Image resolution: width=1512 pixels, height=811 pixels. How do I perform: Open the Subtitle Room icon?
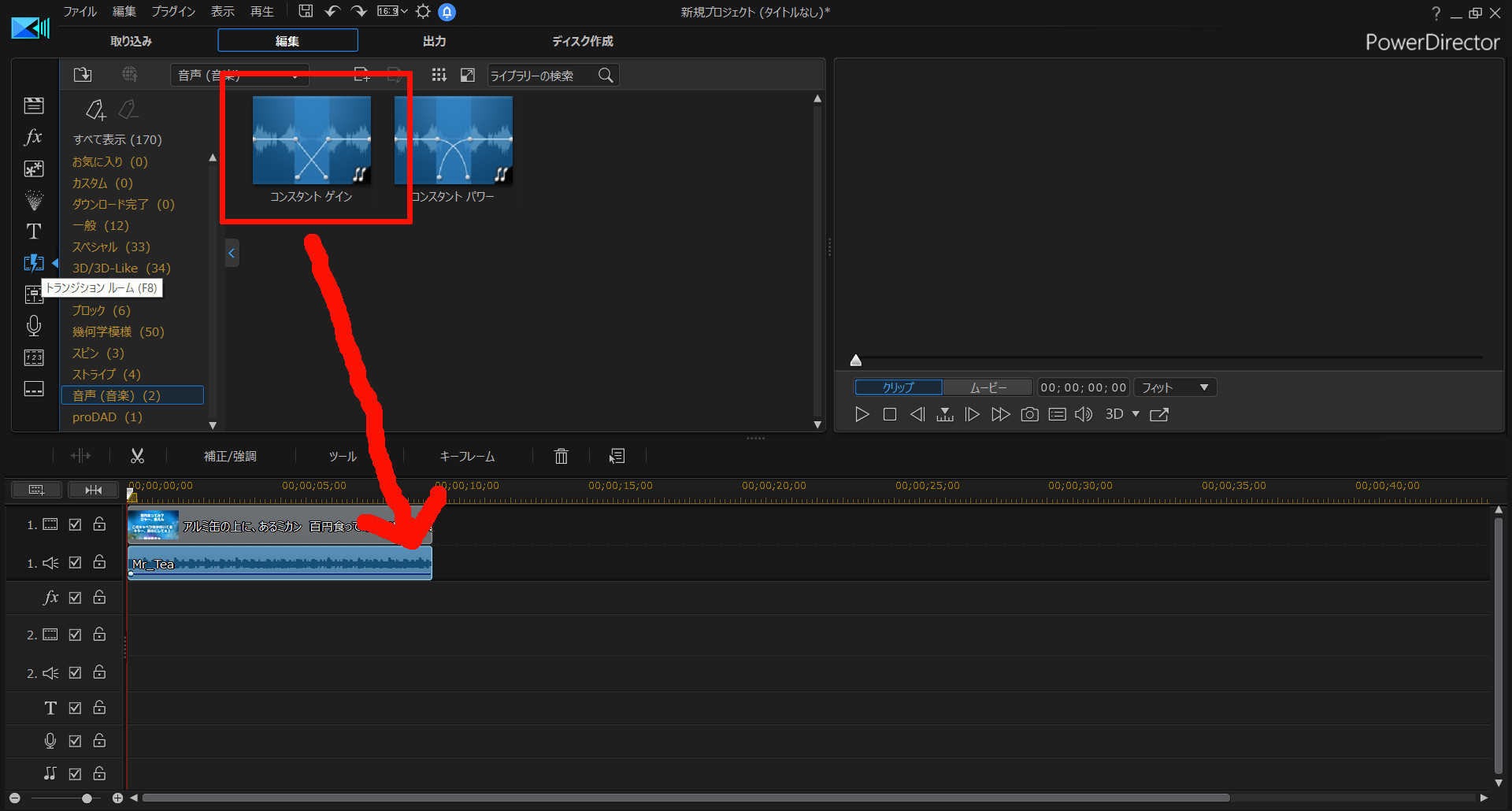(x=34, y=389)
